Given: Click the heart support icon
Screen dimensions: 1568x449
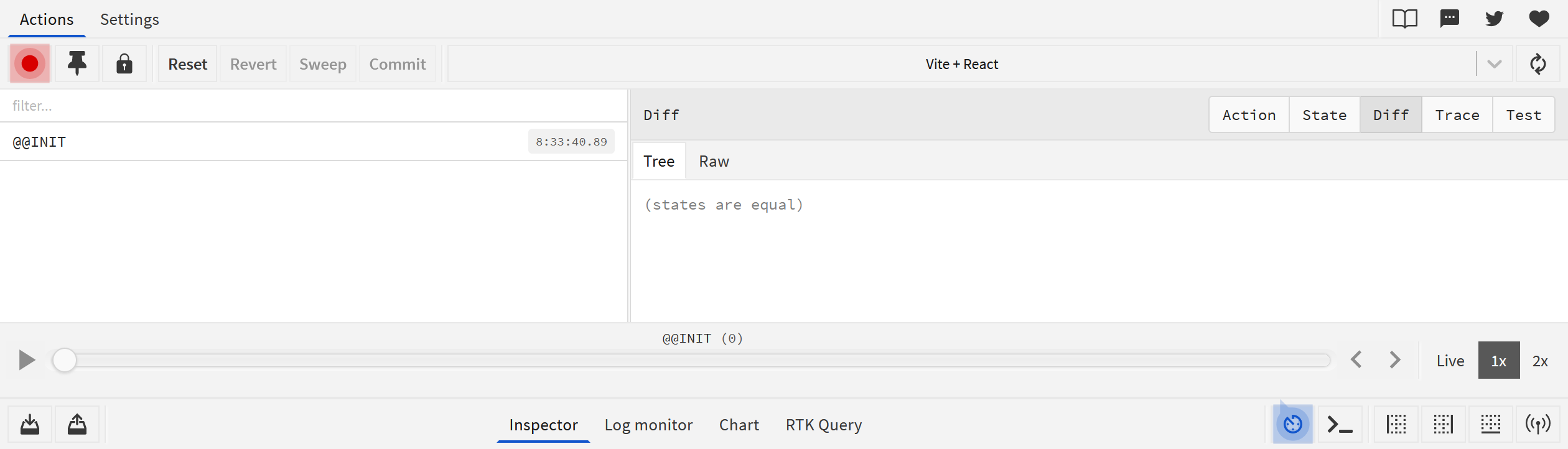Looking at the screenshot, I should (x=1539, y=19).
